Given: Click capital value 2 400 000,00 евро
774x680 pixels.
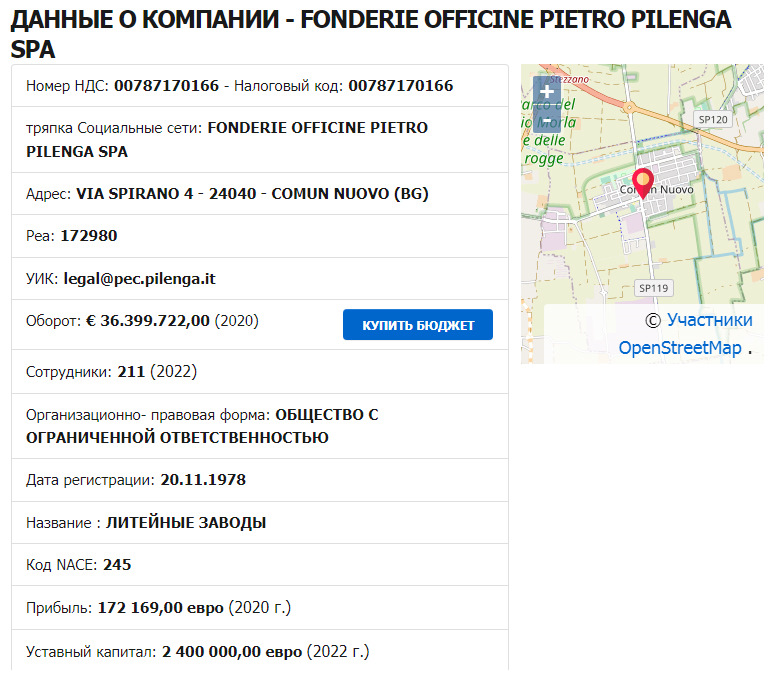Looking at the screenshot, I should (x=232, y=652).
